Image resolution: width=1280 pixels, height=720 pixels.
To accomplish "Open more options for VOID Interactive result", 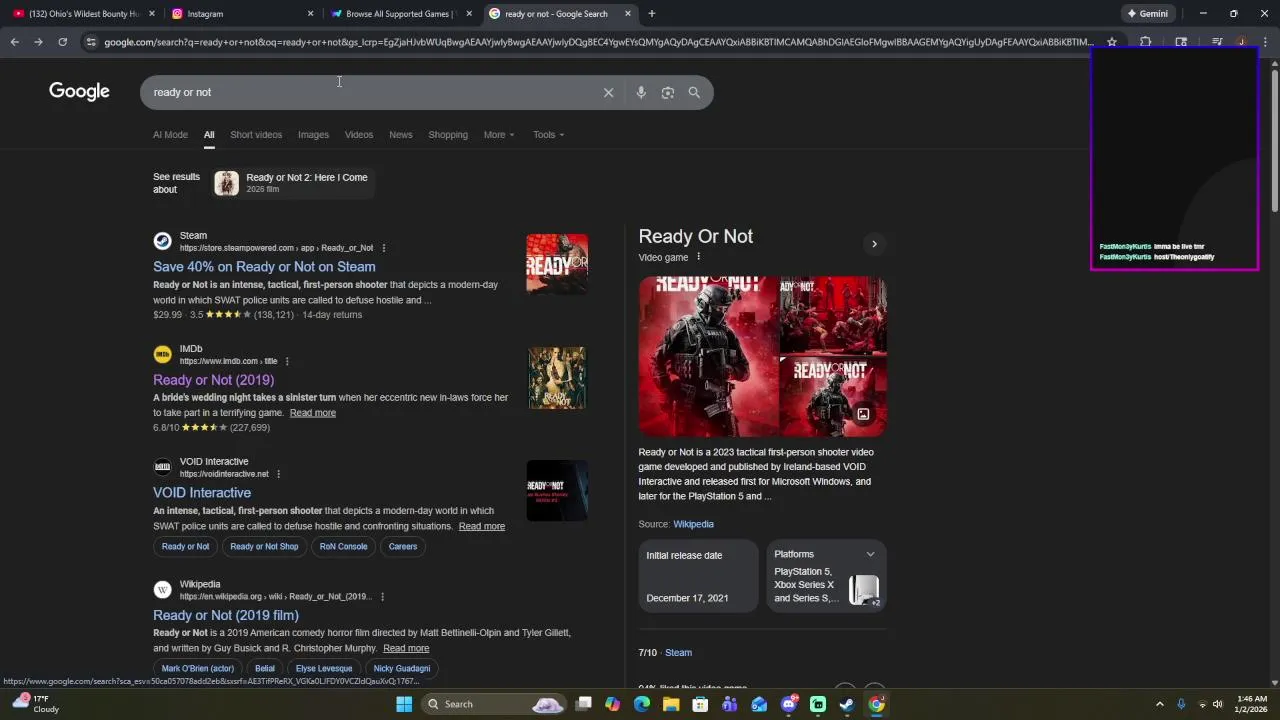I will (x=278, y=474).
